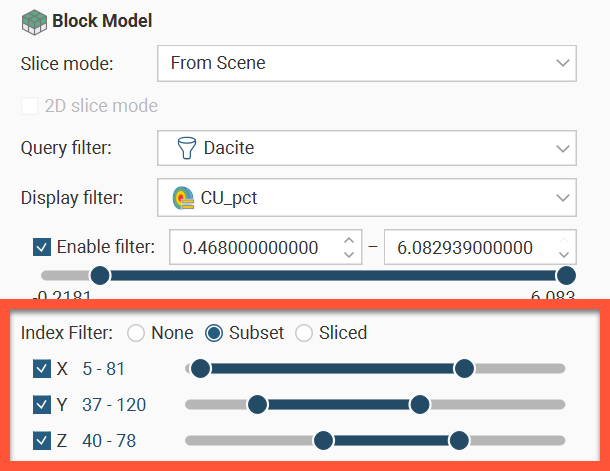This screenshot has width=610, height=471.
Task: Click the minimum filter value field
Action: click(x=255, y=247)
